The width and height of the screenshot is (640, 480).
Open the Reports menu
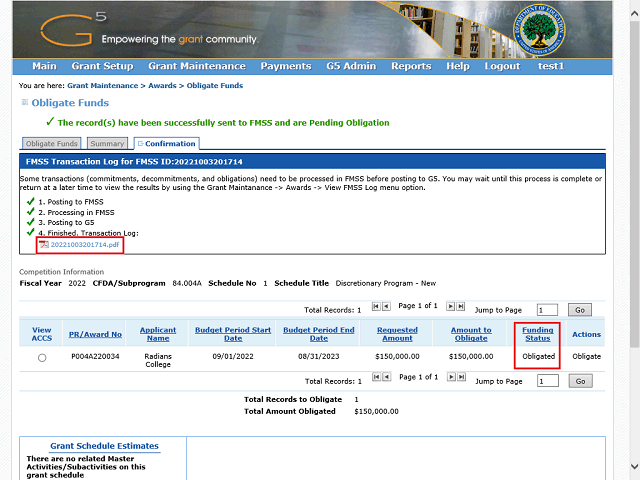pos(411,66)
